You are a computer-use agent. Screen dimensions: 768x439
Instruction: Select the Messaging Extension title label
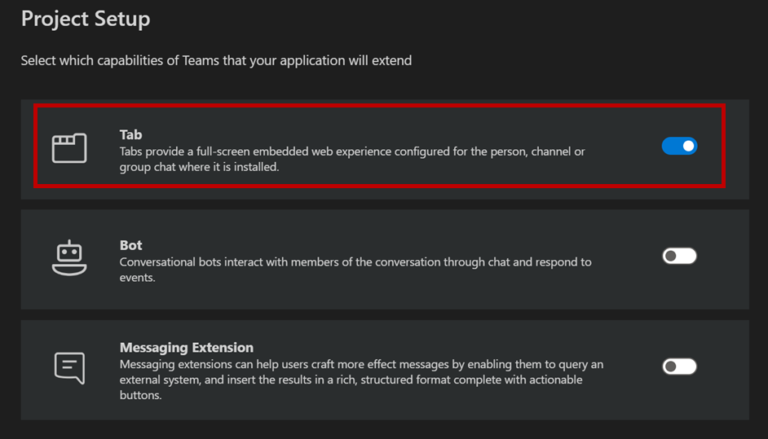187,347
